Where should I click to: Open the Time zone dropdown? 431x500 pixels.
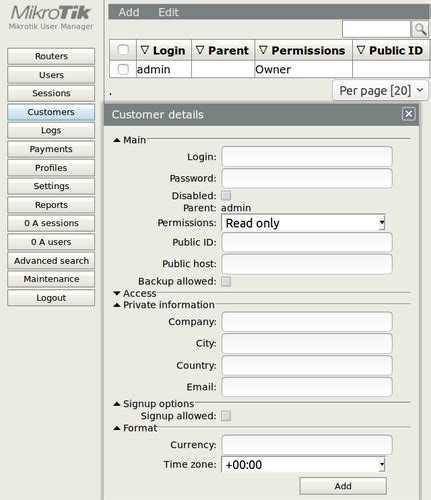click(303, 464)
